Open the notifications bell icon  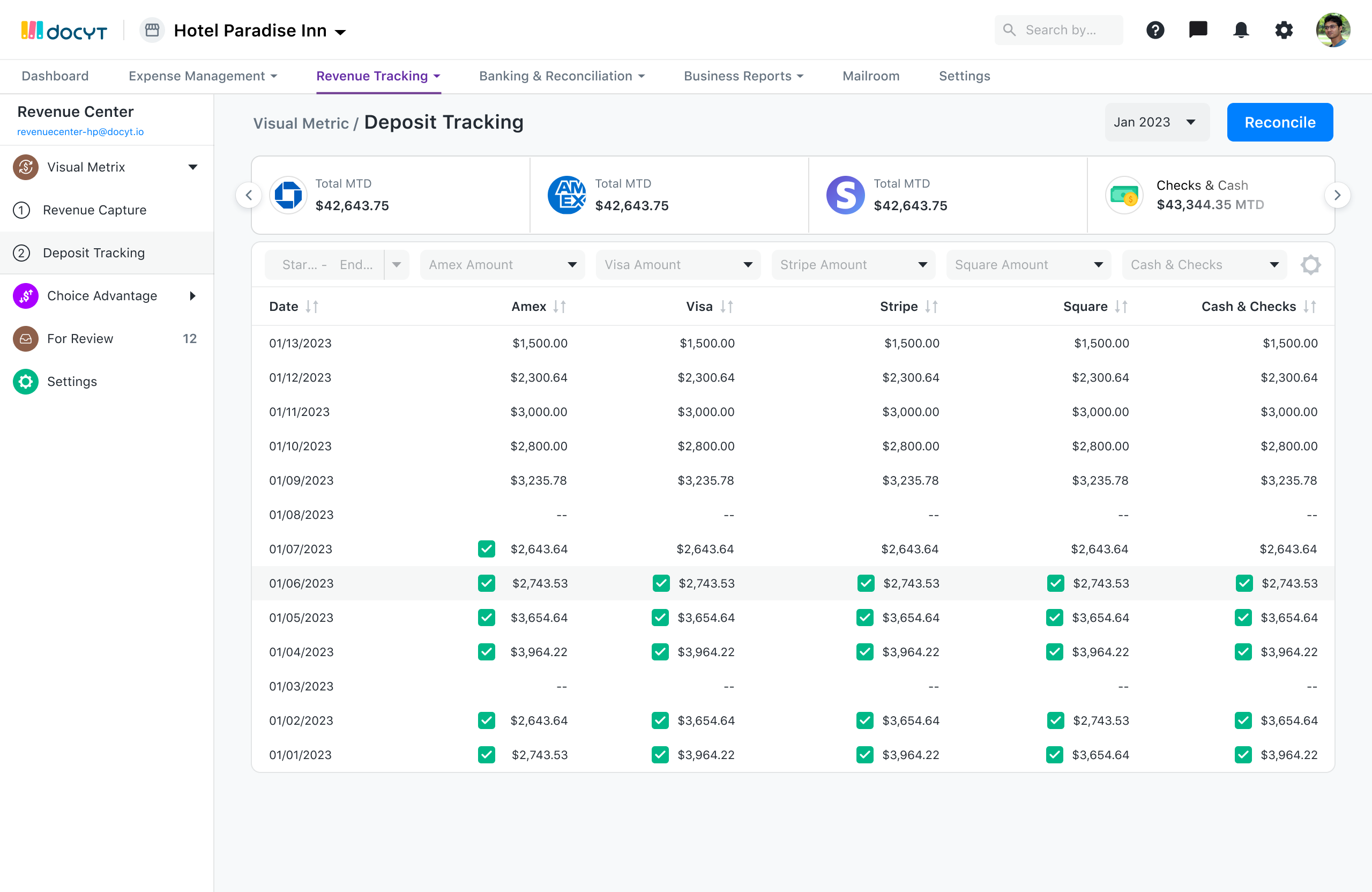pyautogui.click(x=1241, y=29)
